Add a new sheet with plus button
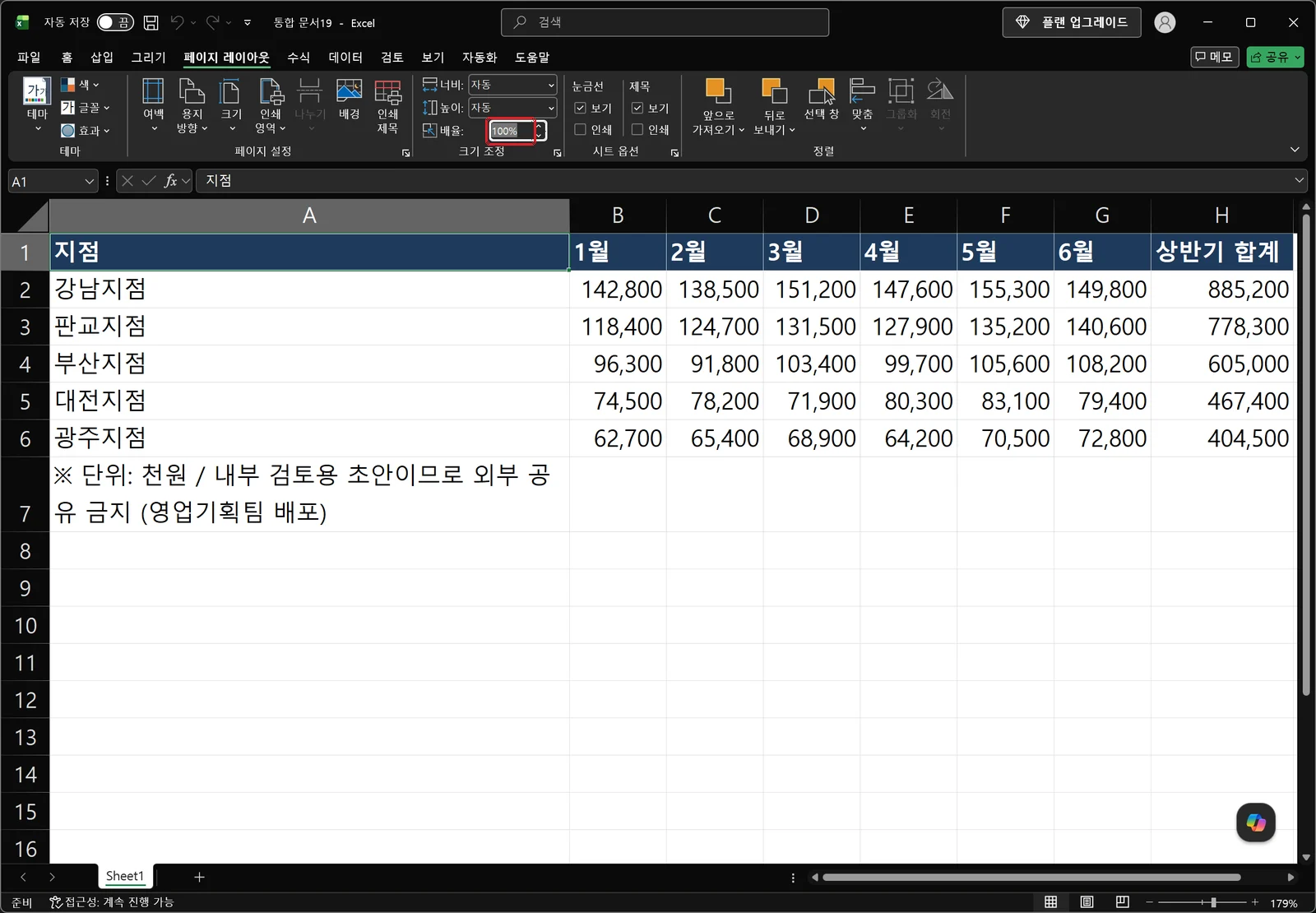 (199, 877)
